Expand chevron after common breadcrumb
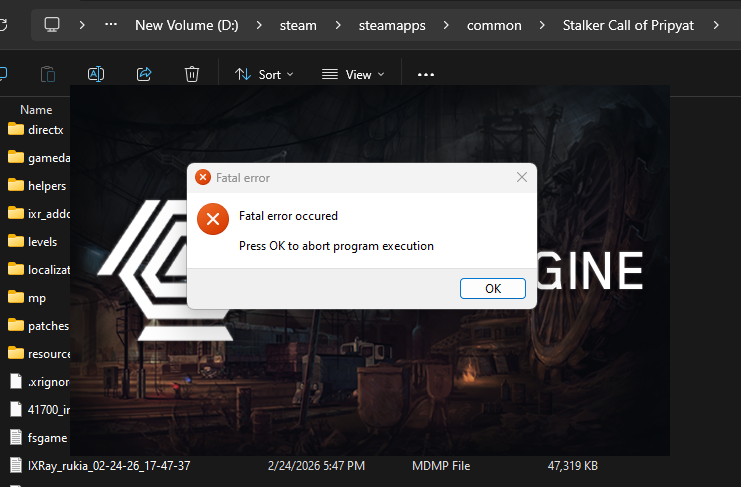The image size is (741, 487). [542, 25]
